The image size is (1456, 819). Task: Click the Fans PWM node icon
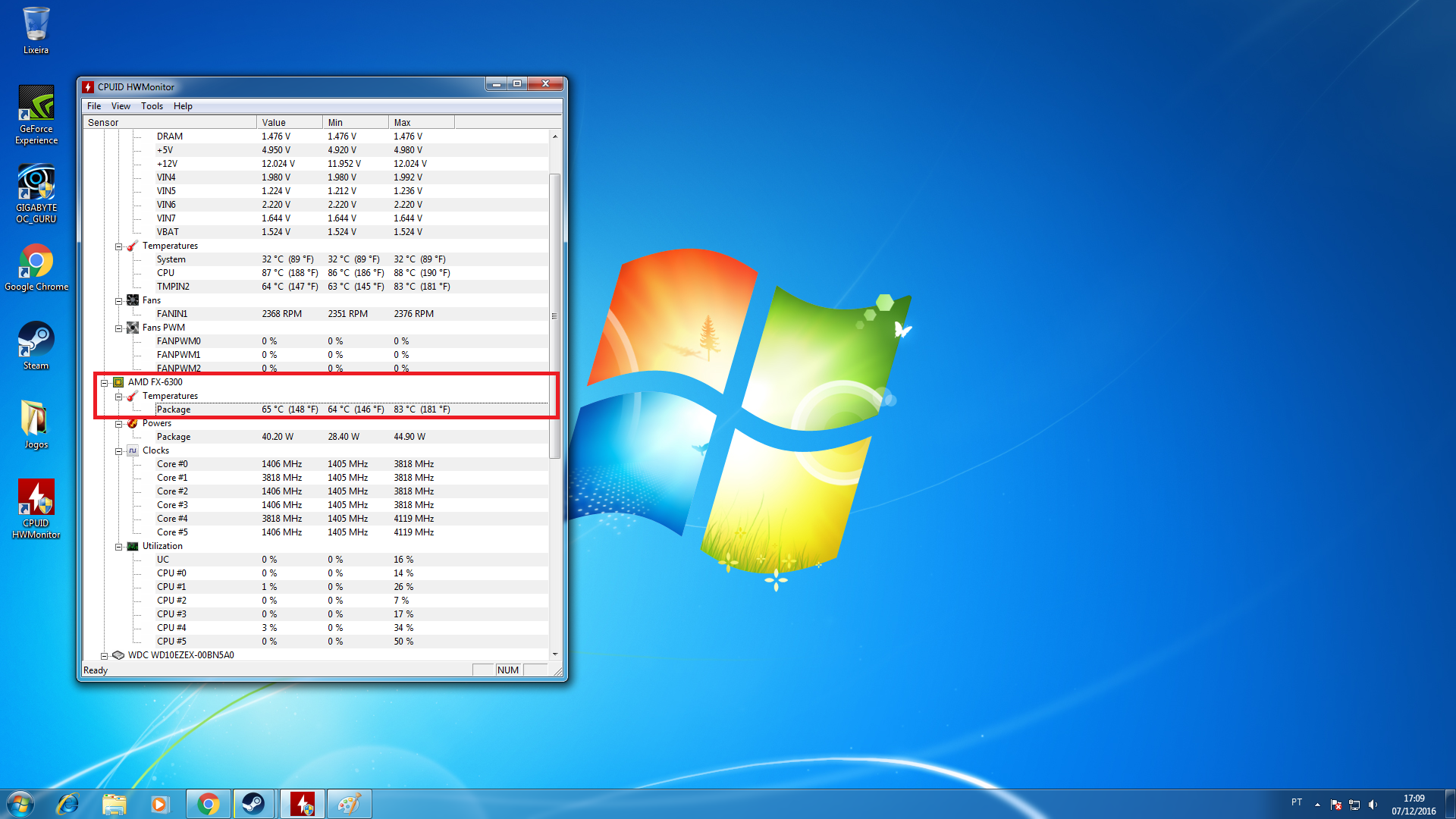[133, 328]
